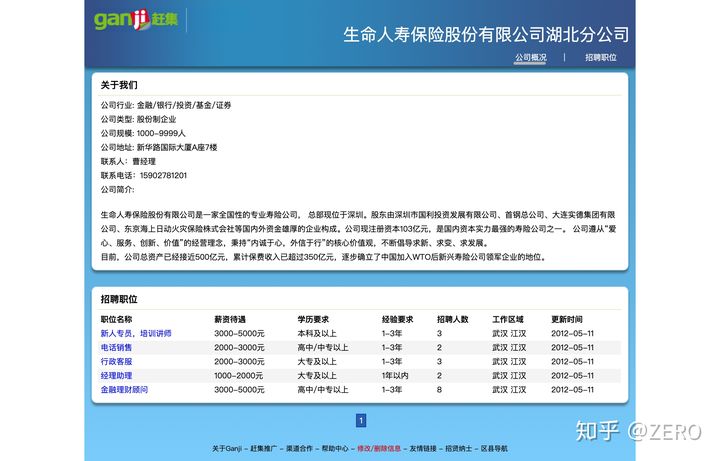Open 区县导航 footer link
720x461 pixels.
click(x=494, y=448)
